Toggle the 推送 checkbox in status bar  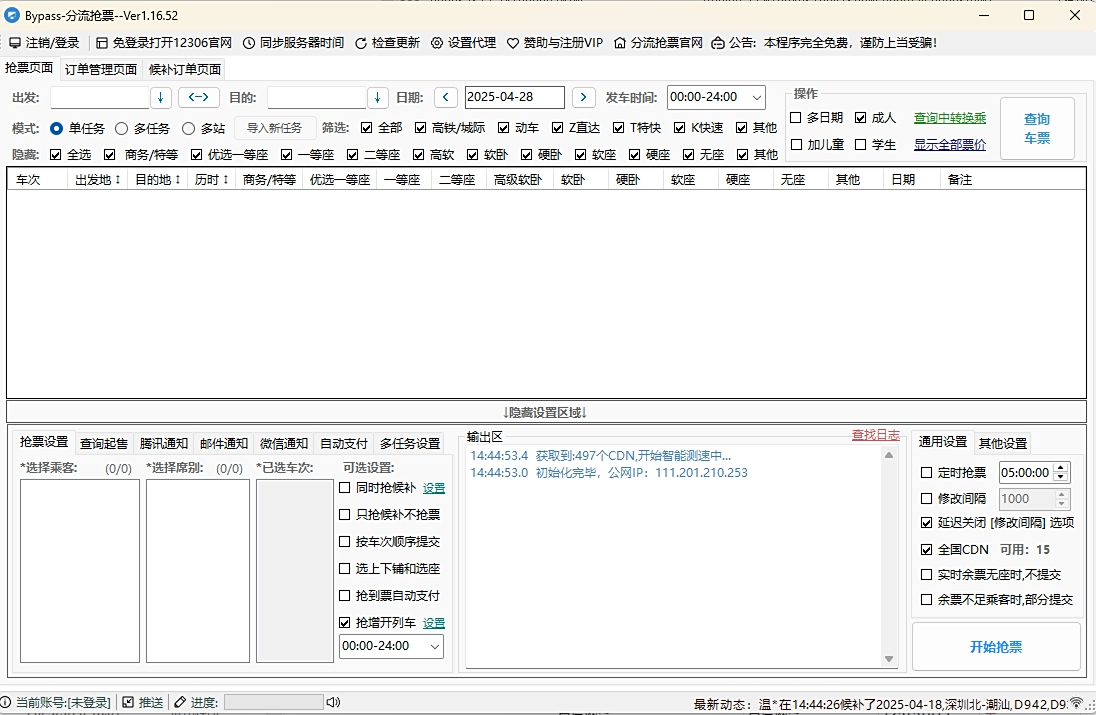(x=128, y=702)
